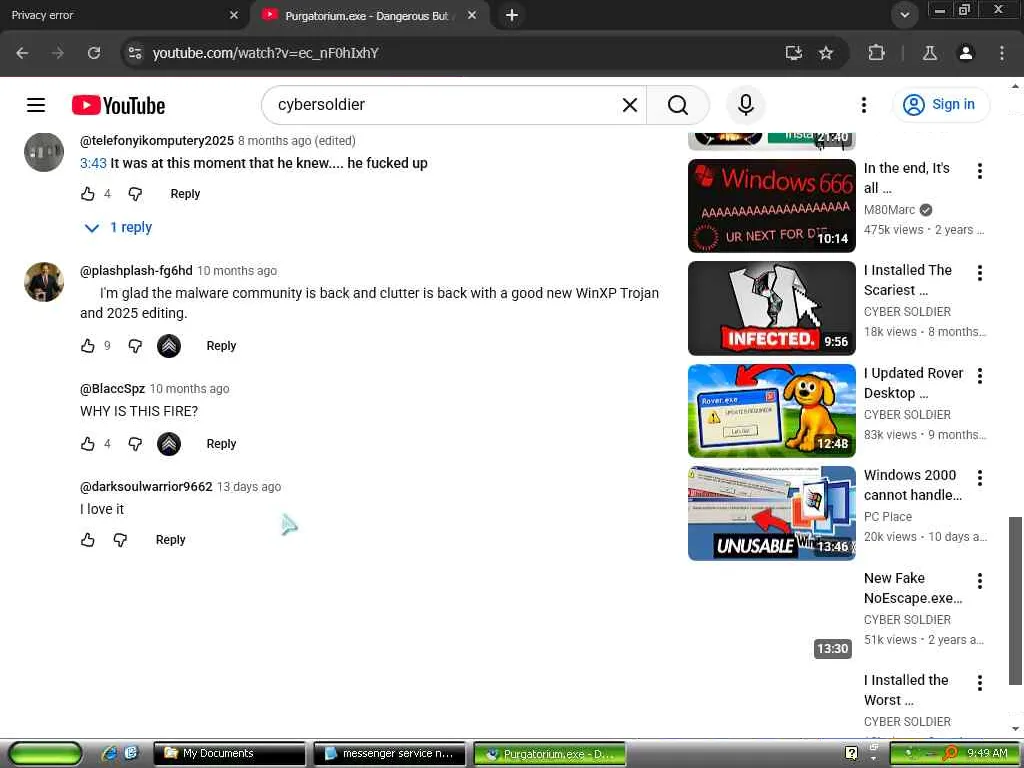This screenshot has height=768, width=1024.
Task: Open @plashplash-fg6hd channel link
Action: [136, 270]
